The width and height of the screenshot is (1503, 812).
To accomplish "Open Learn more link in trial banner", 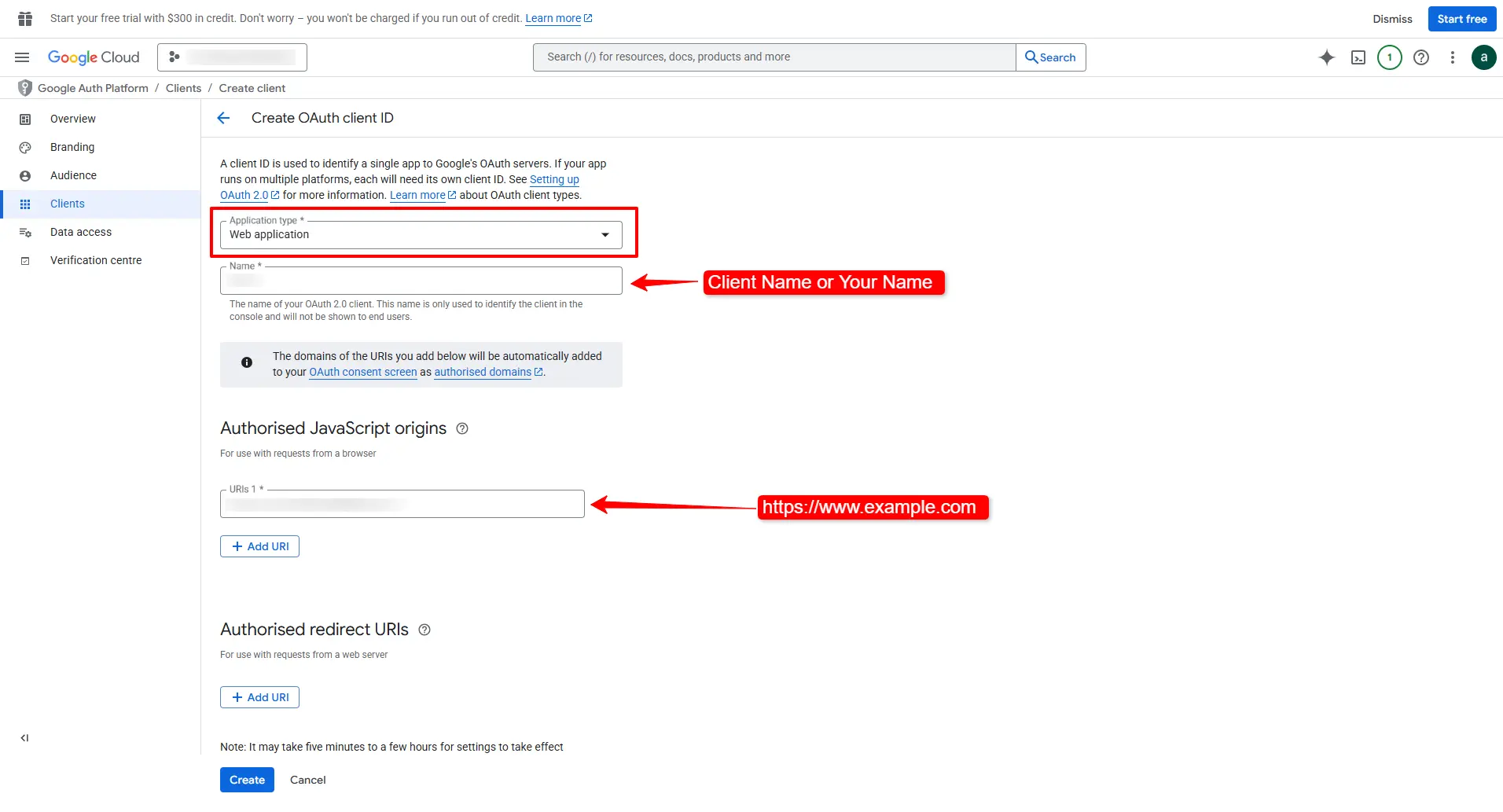I will click(x=558, y=19).
